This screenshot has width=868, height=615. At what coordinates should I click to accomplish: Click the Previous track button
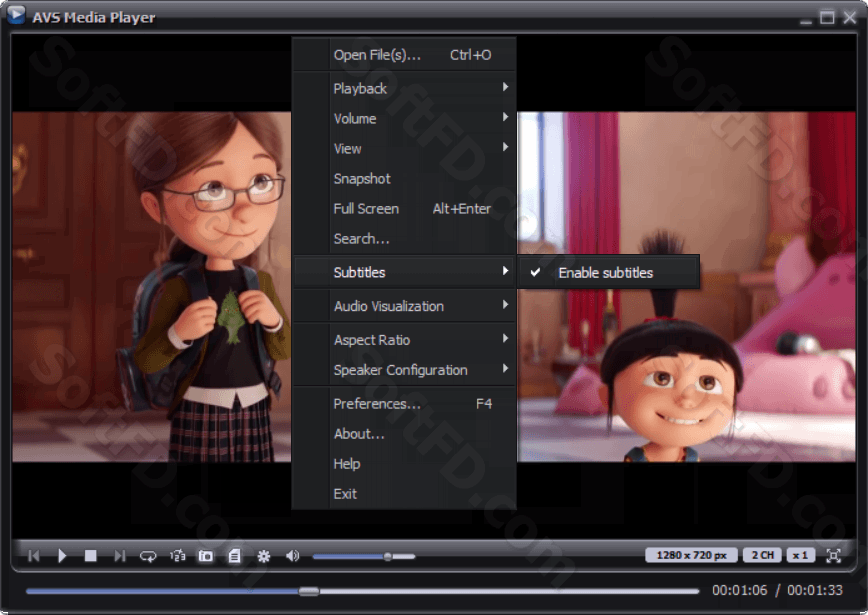(34, 556)
